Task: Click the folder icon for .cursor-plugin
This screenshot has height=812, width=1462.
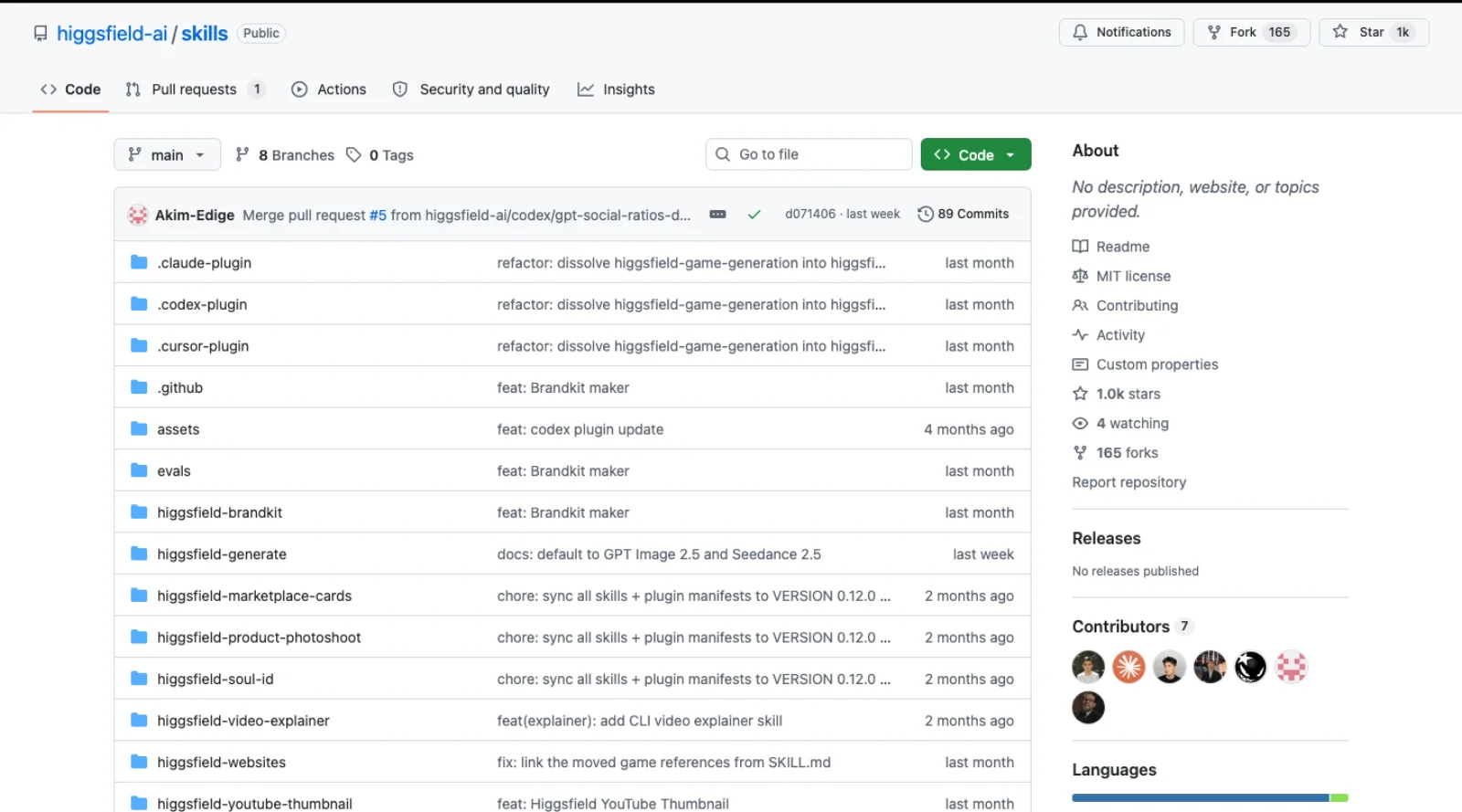Action: 139,345
